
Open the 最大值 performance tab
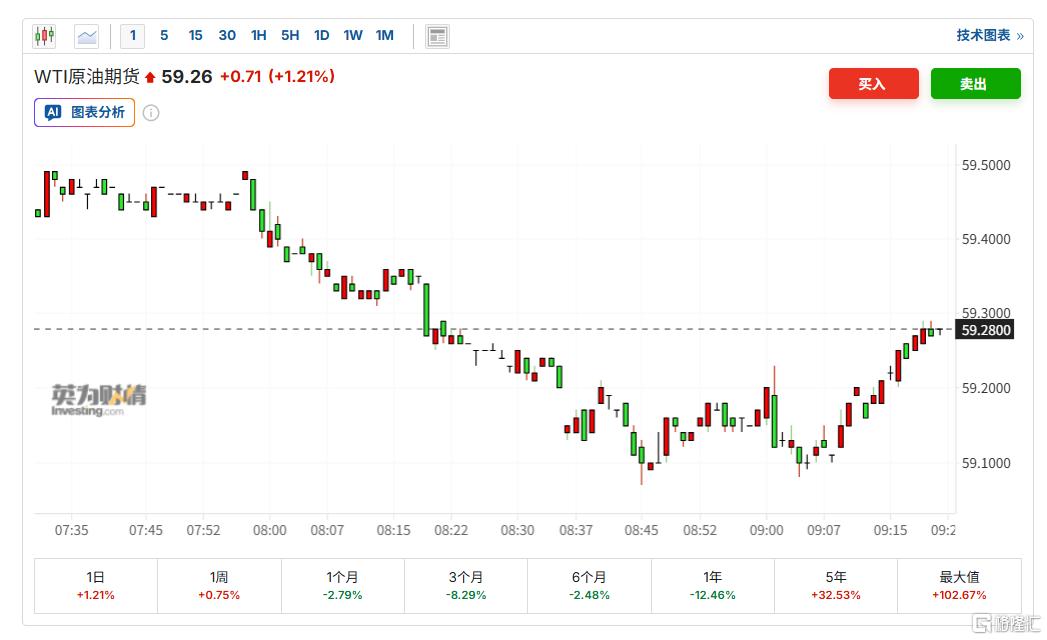tap(959, 583)
